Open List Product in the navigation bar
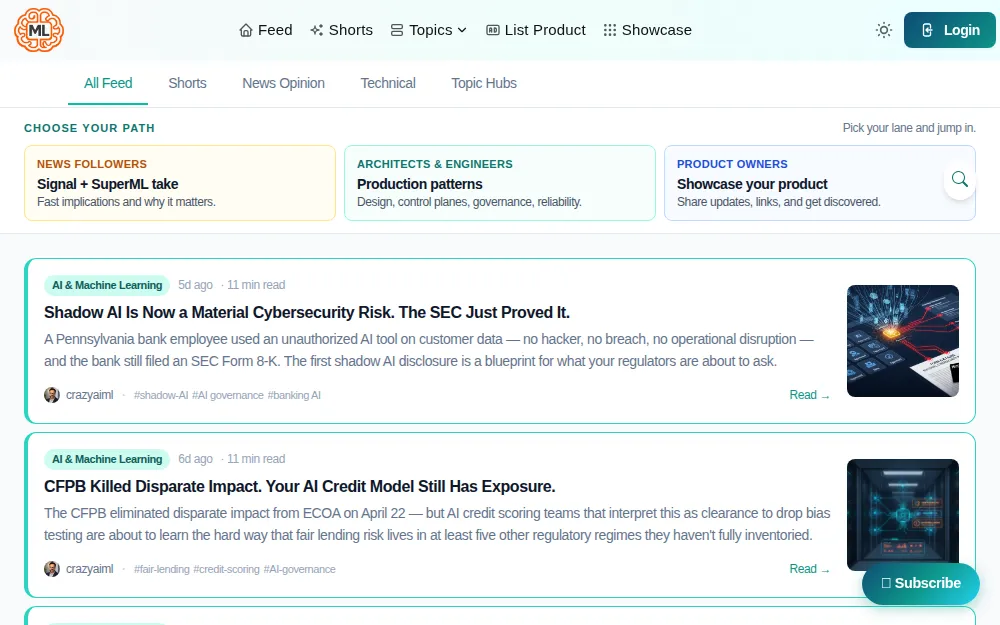Image resolution: width=1000 pixels, height=625 pixels. point(536,30)
